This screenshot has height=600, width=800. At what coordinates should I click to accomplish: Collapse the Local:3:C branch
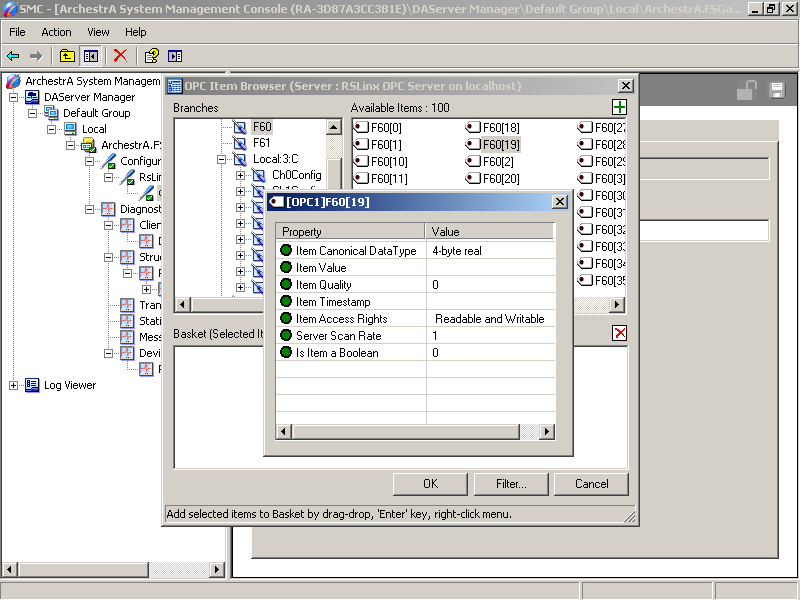coord(224,160)
